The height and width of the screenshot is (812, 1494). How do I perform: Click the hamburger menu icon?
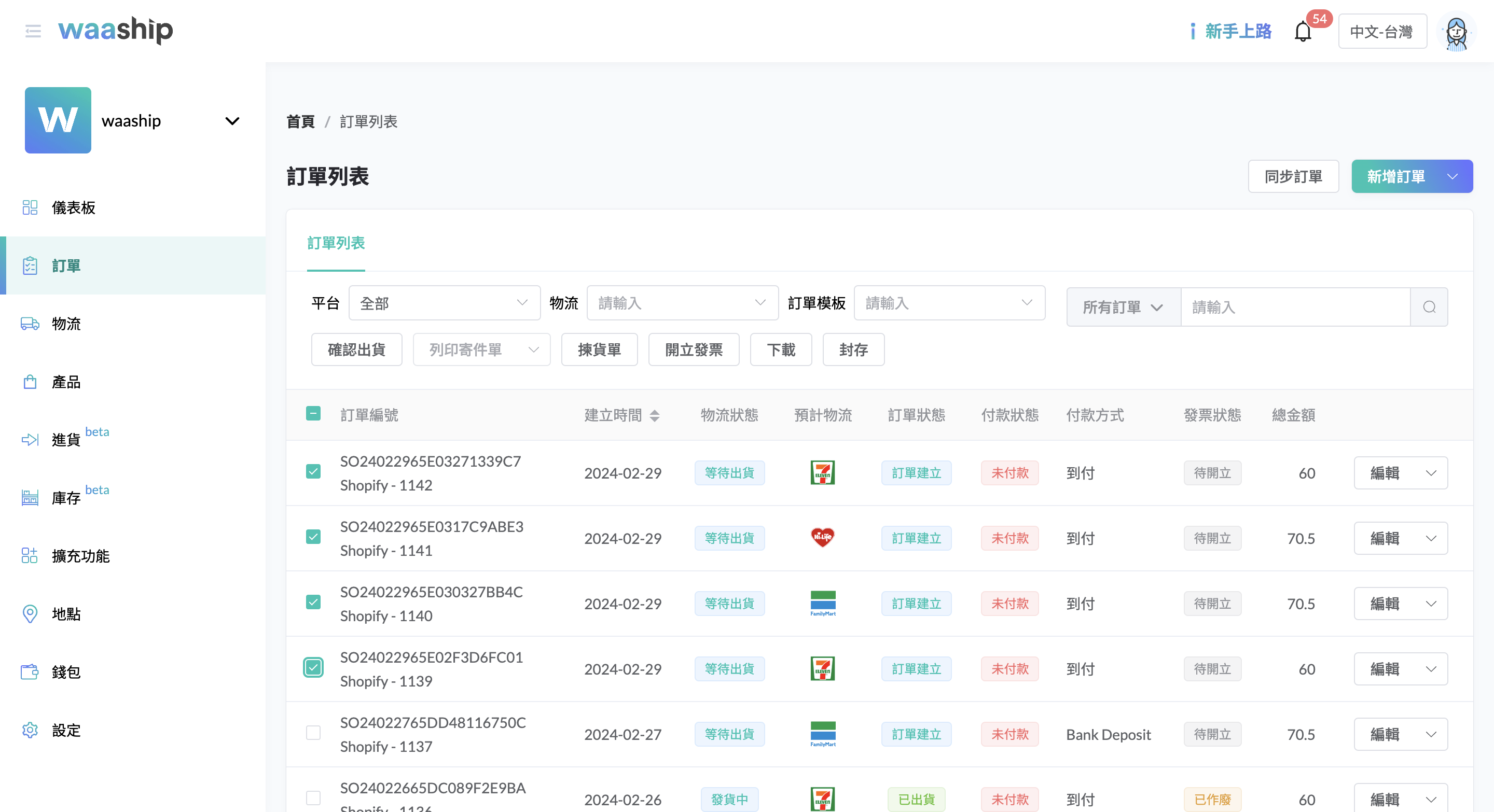tap(33, 31)
